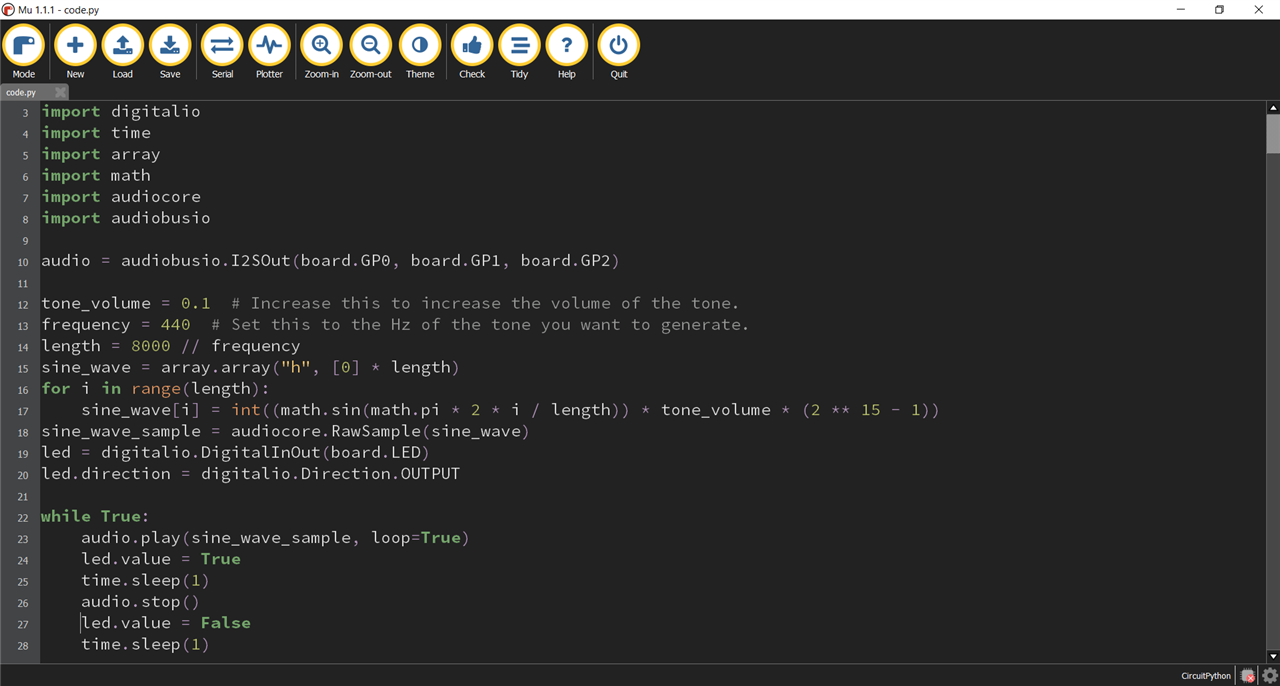This screenshot has width=1280, height=686.
Task: Click line 6 'import math'
Action: pyautogui.click(x=96, y=175)
